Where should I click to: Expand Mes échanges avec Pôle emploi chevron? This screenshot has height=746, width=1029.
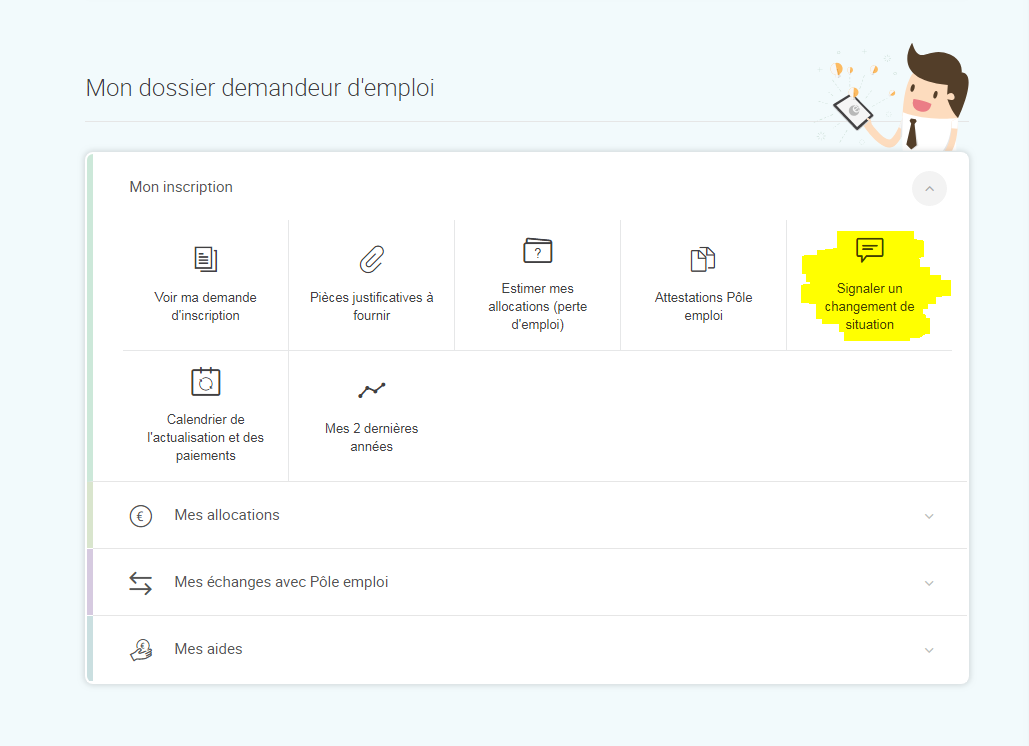929,583
